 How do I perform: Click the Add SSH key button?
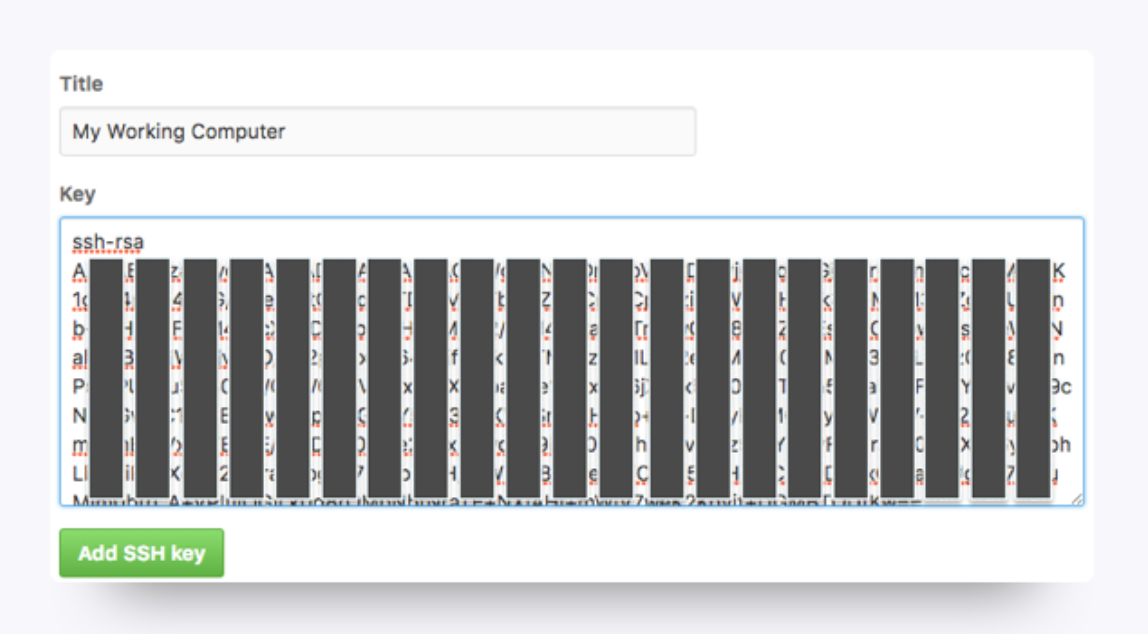(141, 553)
